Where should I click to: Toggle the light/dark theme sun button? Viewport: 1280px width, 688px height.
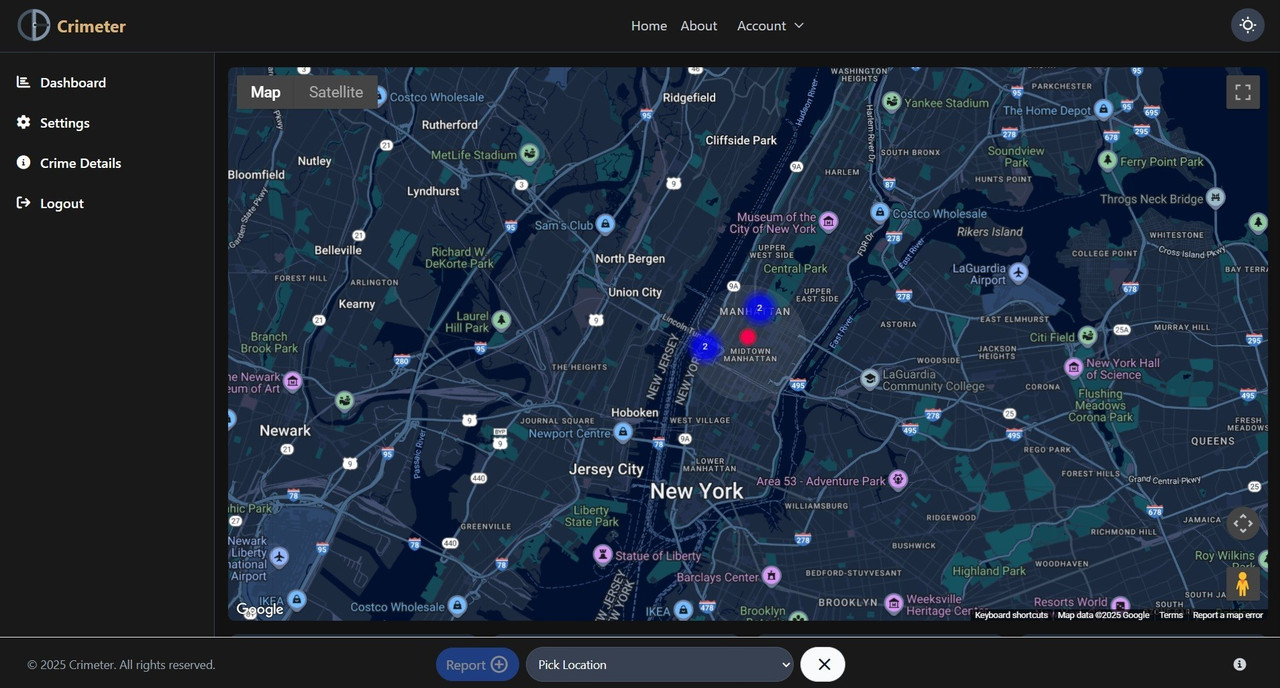1248,25
